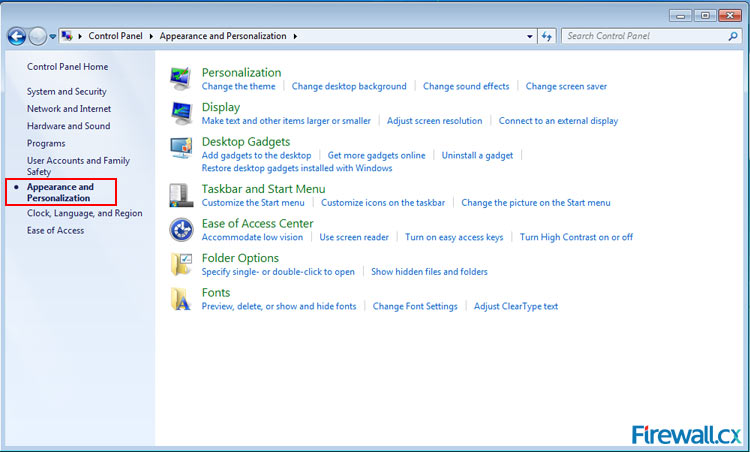Click Customize the Start menu
Screen dimensions: 750x452
[x=253, y=203]
